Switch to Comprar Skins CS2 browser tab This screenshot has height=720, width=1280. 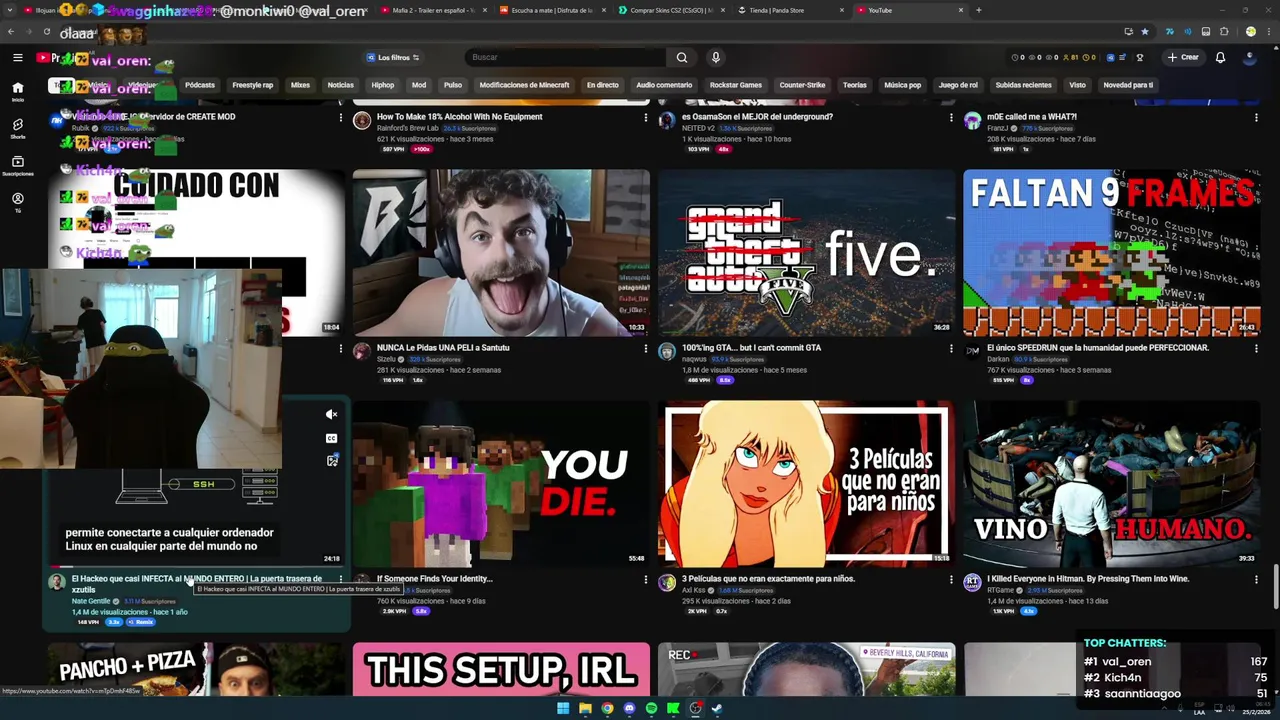point(671,10)
